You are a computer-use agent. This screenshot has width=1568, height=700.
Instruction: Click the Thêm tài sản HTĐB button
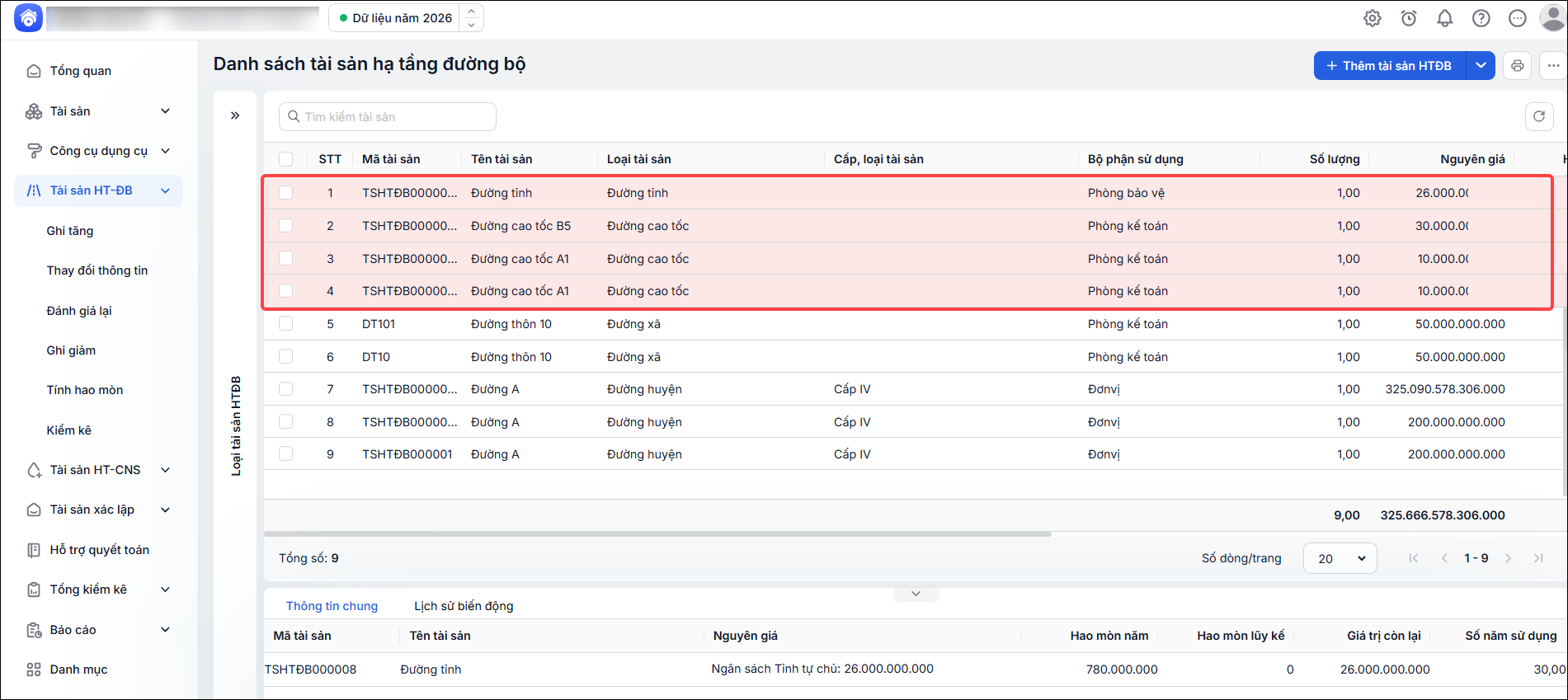(1390, 66)
